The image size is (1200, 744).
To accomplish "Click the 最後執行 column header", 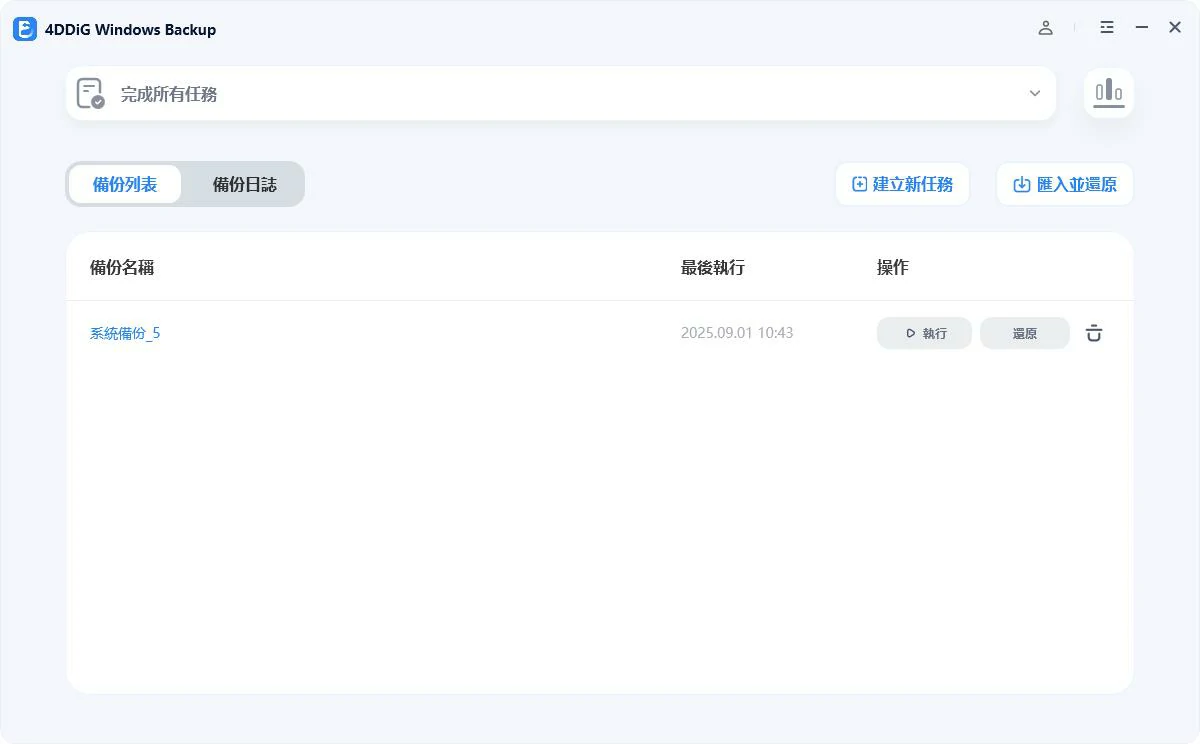I will [713, 267].
